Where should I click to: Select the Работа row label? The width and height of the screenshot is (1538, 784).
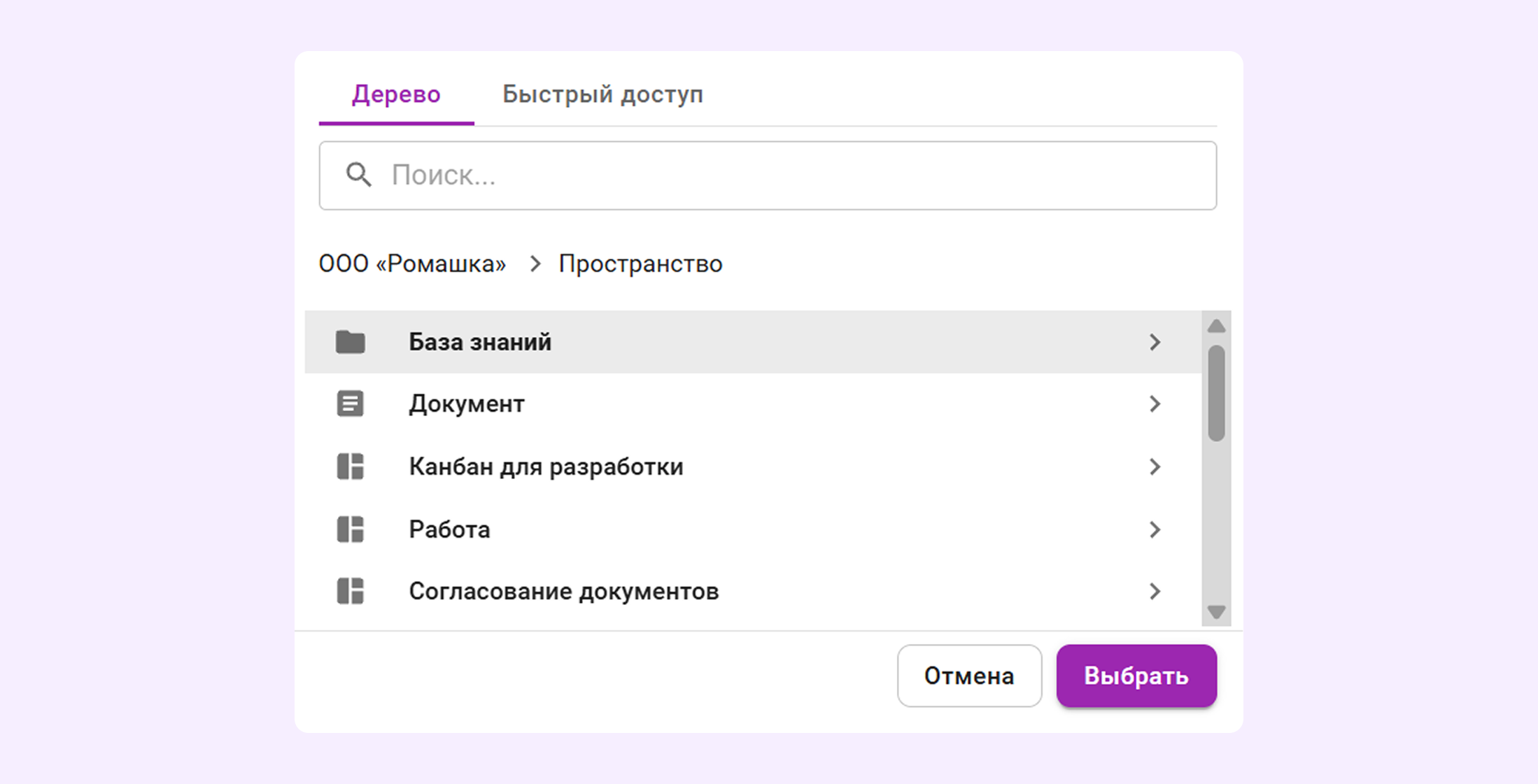(x=449, y=529)
